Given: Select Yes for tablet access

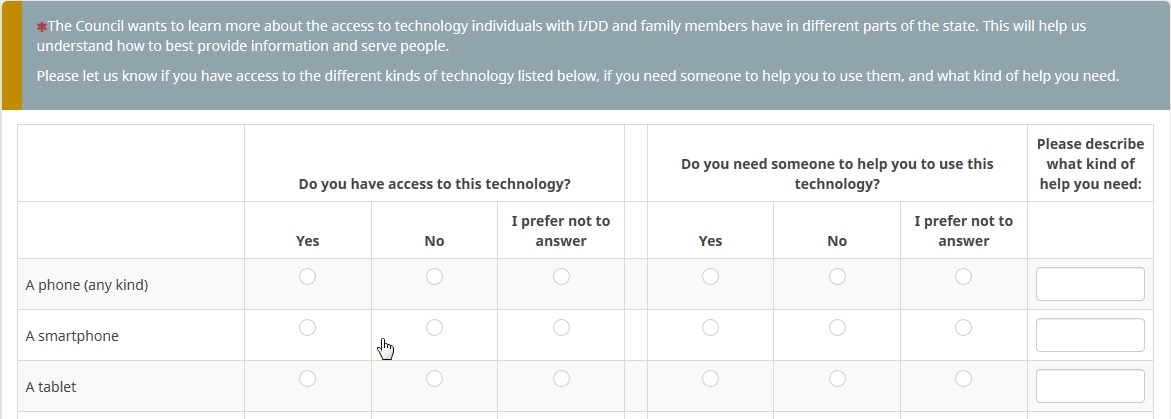Looking at the screenshot, I should 307,378.
